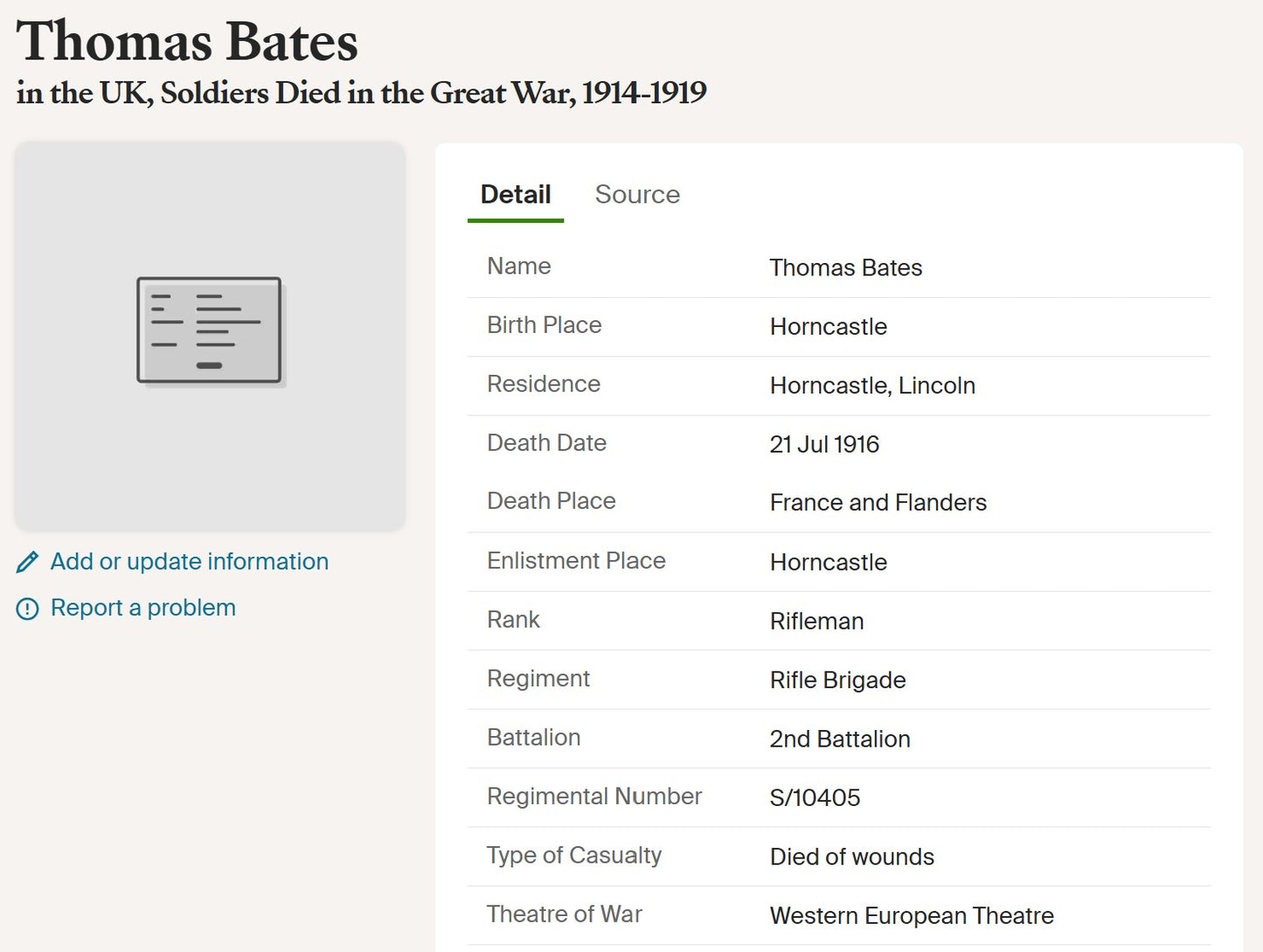The image size is (1263, 952).
Task: Click the pencil icon beside Add or update information
Action: pyautogui.click(x=28, y=562)
